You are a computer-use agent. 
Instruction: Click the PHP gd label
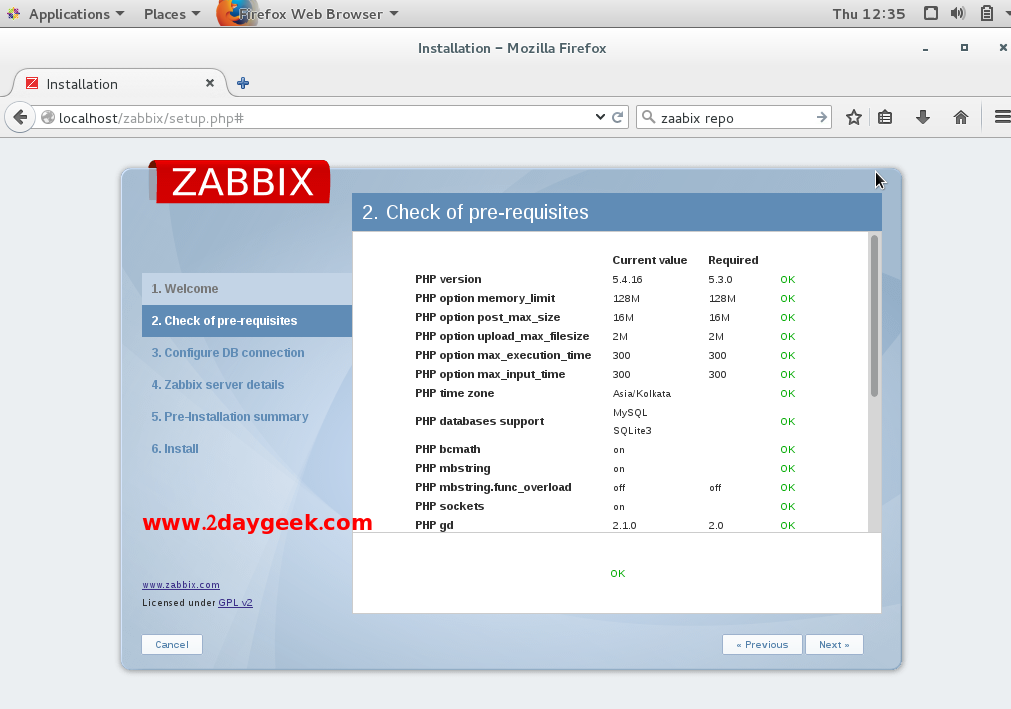click(x=434, y=525)
